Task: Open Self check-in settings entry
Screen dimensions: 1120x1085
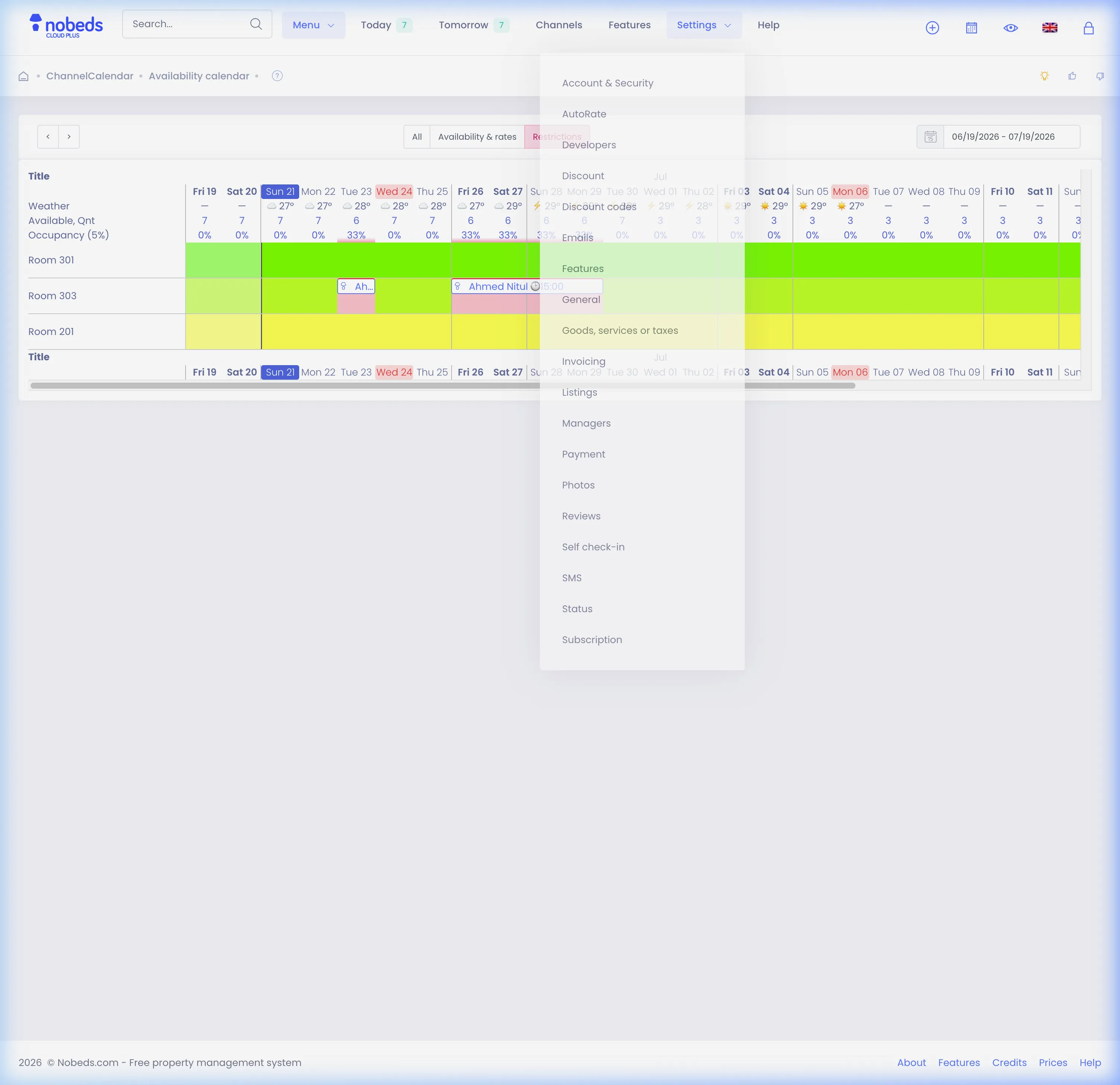Action: (x=592, y=547)
